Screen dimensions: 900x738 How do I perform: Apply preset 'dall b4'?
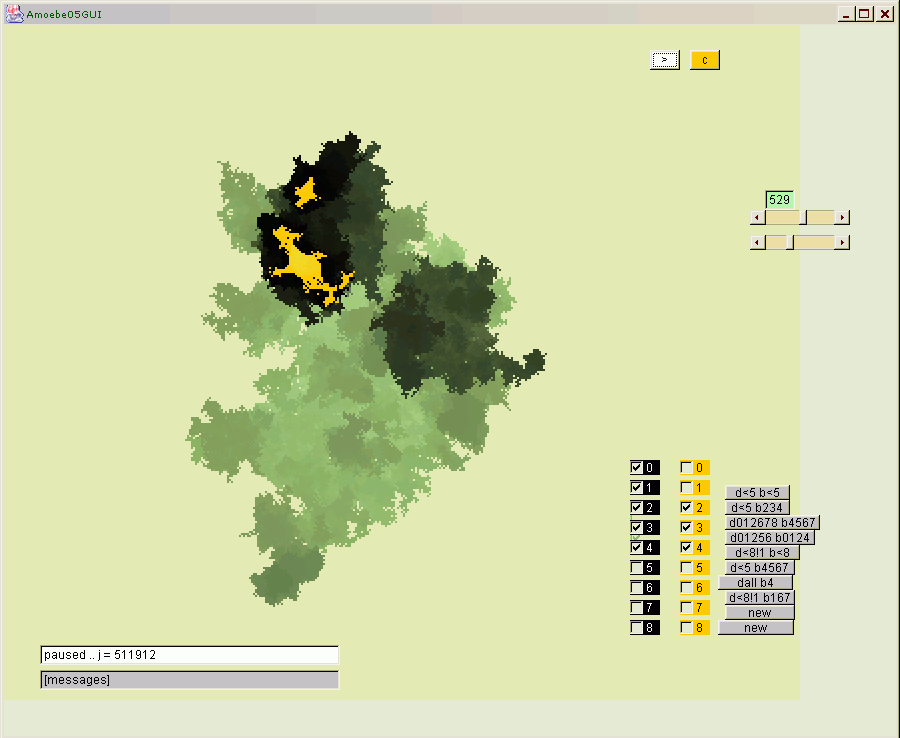click(x=755, y=582)
